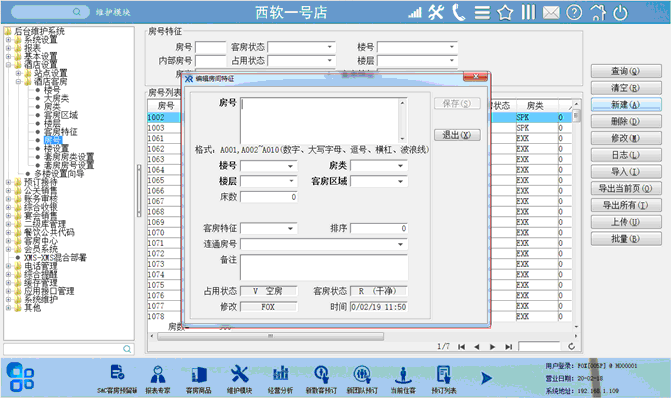Expand the 预订接待 tree node
Image resolution: width=671 pixels, height=398 pixels.
pos(8,182)
